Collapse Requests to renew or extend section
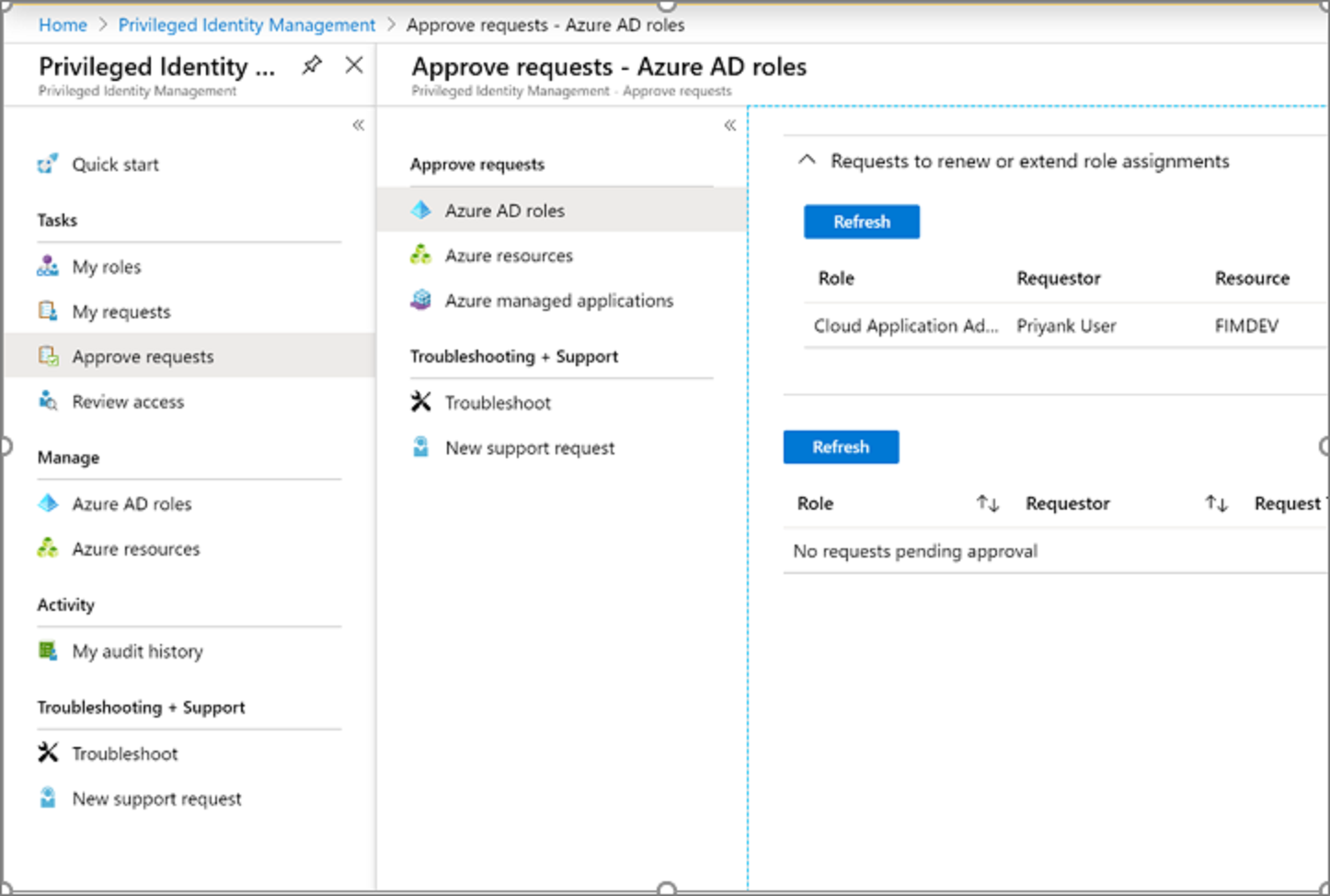The width and height of the screenshot is (1330, 896). click(807, 160)
